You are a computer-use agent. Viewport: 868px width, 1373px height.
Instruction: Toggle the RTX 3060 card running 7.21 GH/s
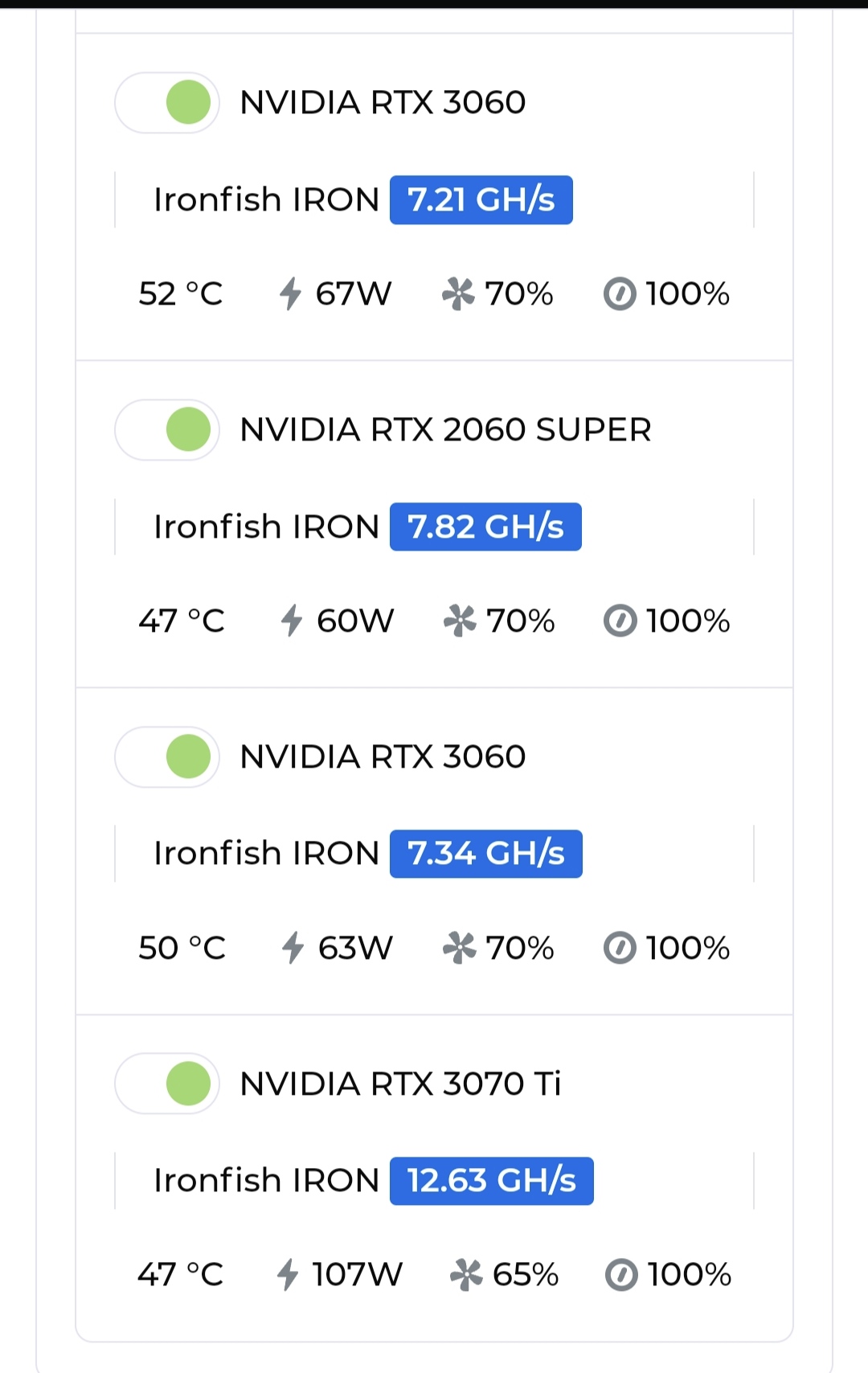coord(167,102)
